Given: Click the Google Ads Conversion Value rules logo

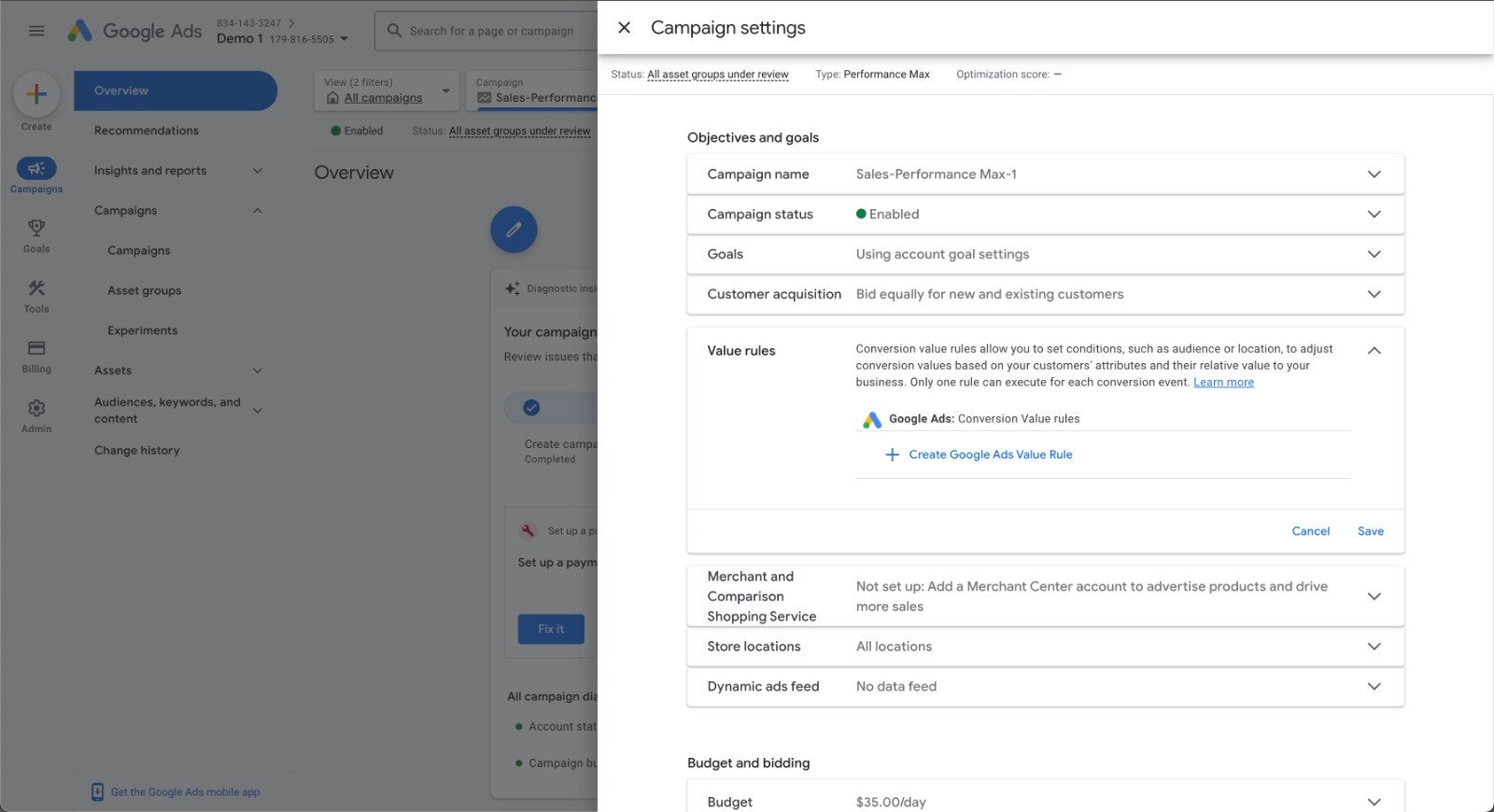Looking at the screenshot, I should tap(871, 419).
